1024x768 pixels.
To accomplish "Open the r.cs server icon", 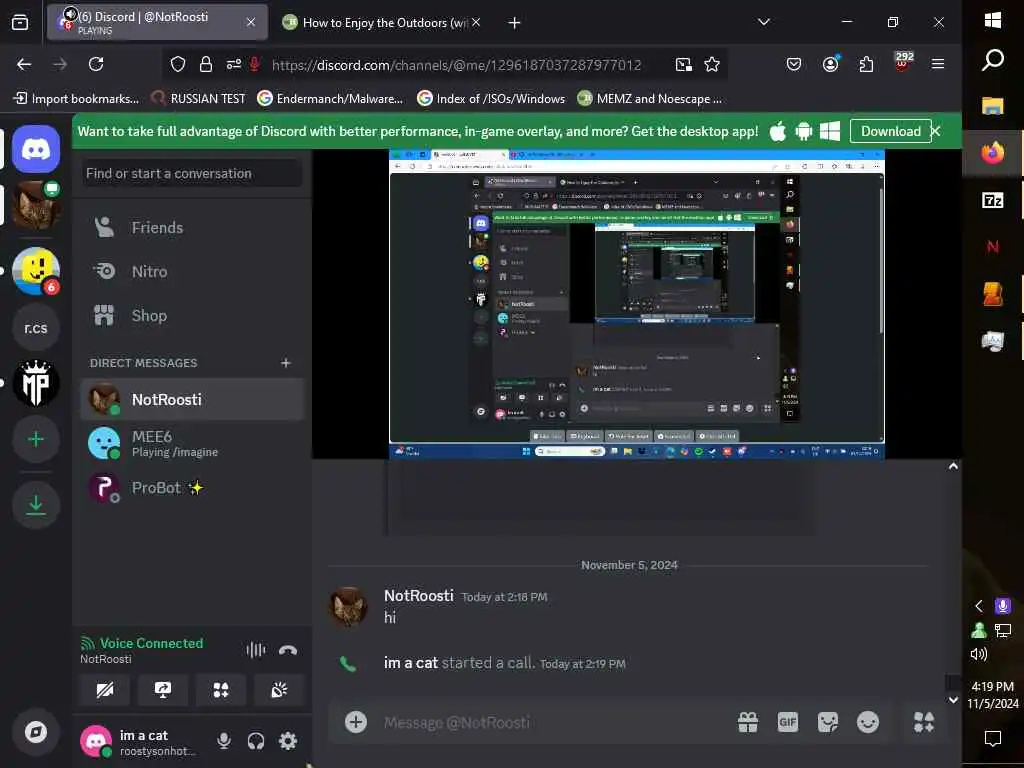I will pos(36,327).
